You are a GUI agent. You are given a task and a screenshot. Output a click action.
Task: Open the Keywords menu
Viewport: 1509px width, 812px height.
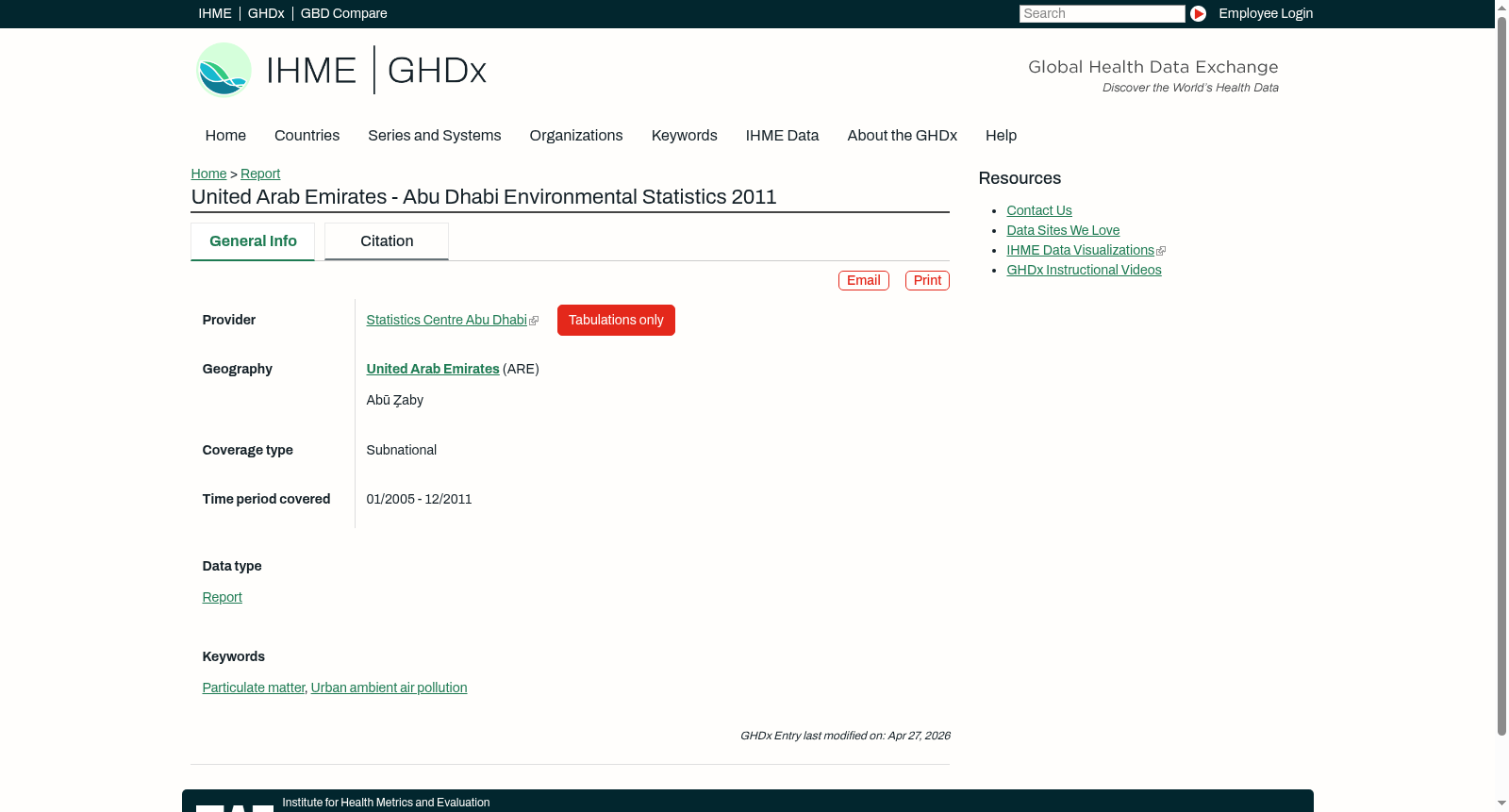[x=685, y=136]
